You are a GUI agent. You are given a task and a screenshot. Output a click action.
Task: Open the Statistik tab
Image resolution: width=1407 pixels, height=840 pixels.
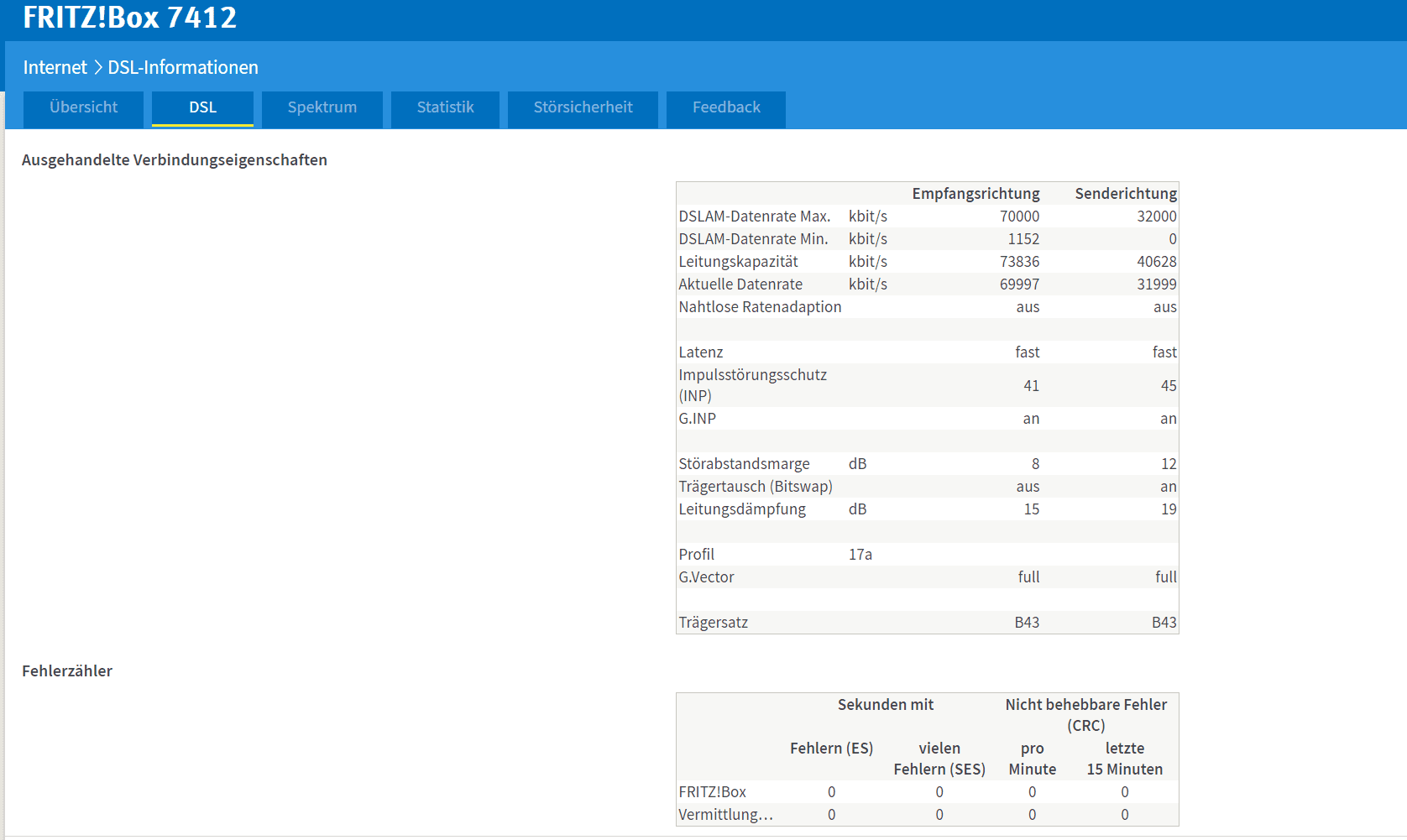point(445,108)
